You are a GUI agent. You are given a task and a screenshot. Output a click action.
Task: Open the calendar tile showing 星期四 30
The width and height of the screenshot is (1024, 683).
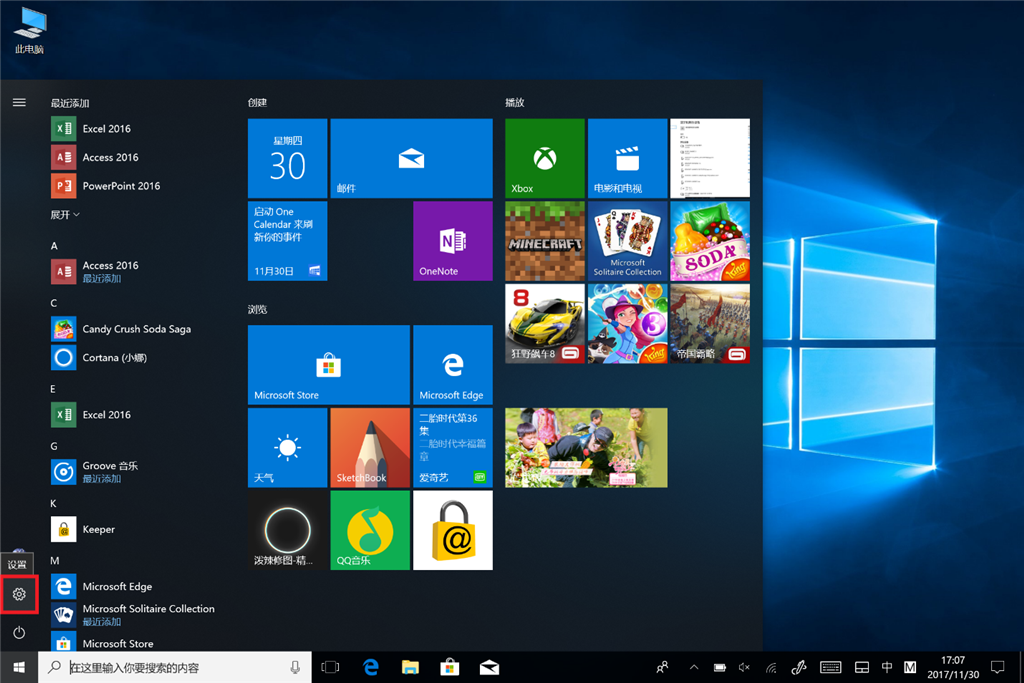(287, 158)
